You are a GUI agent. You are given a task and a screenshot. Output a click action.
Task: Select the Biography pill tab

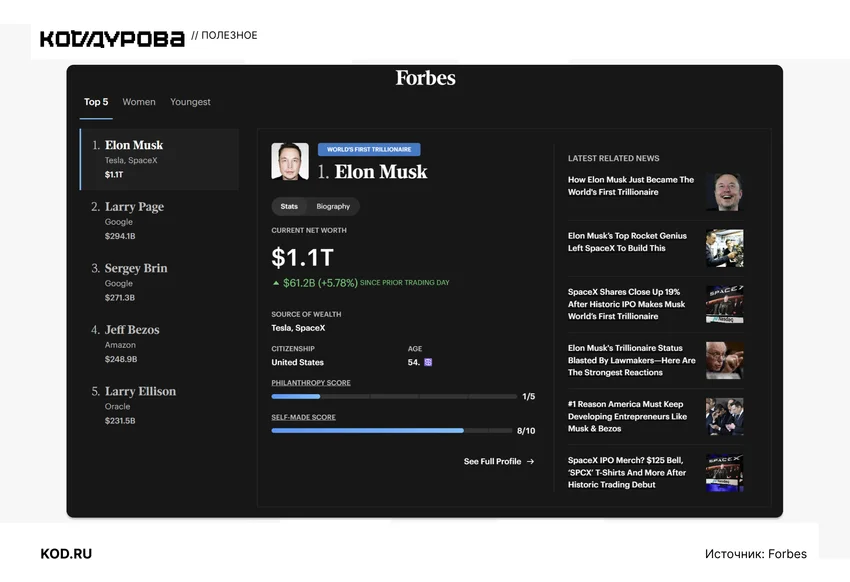pos(333,206)
